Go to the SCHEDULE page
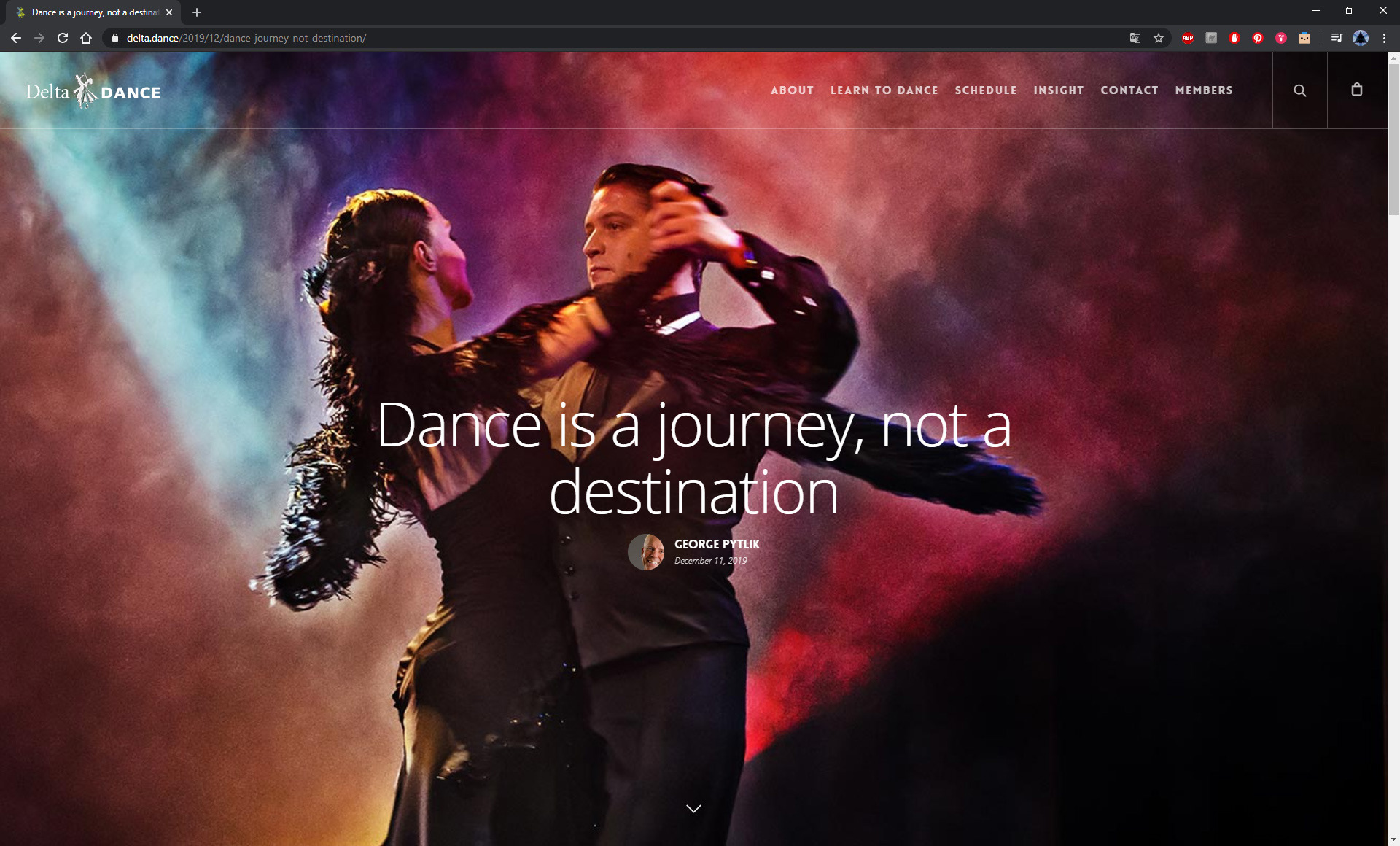Screen dimensions: 1400x846 [x=985, y=90]
